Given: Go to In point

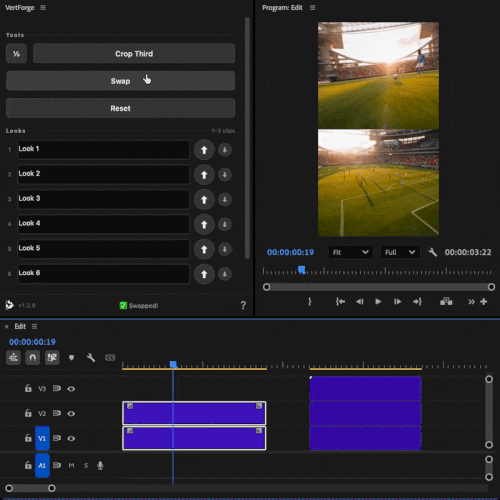Looking at the screenshot, I should pos(340,302).
